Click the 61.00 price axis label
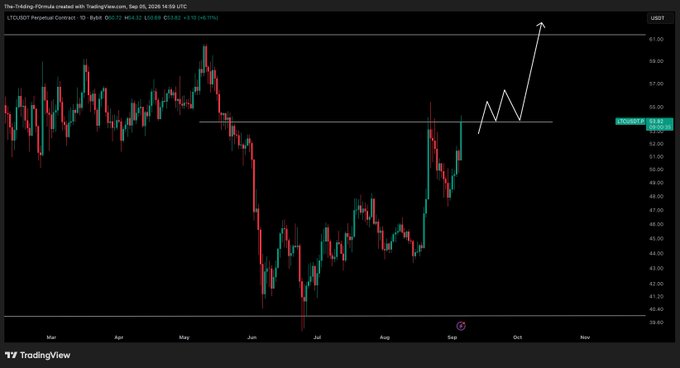Screen dimensions: 680x368 656,39
